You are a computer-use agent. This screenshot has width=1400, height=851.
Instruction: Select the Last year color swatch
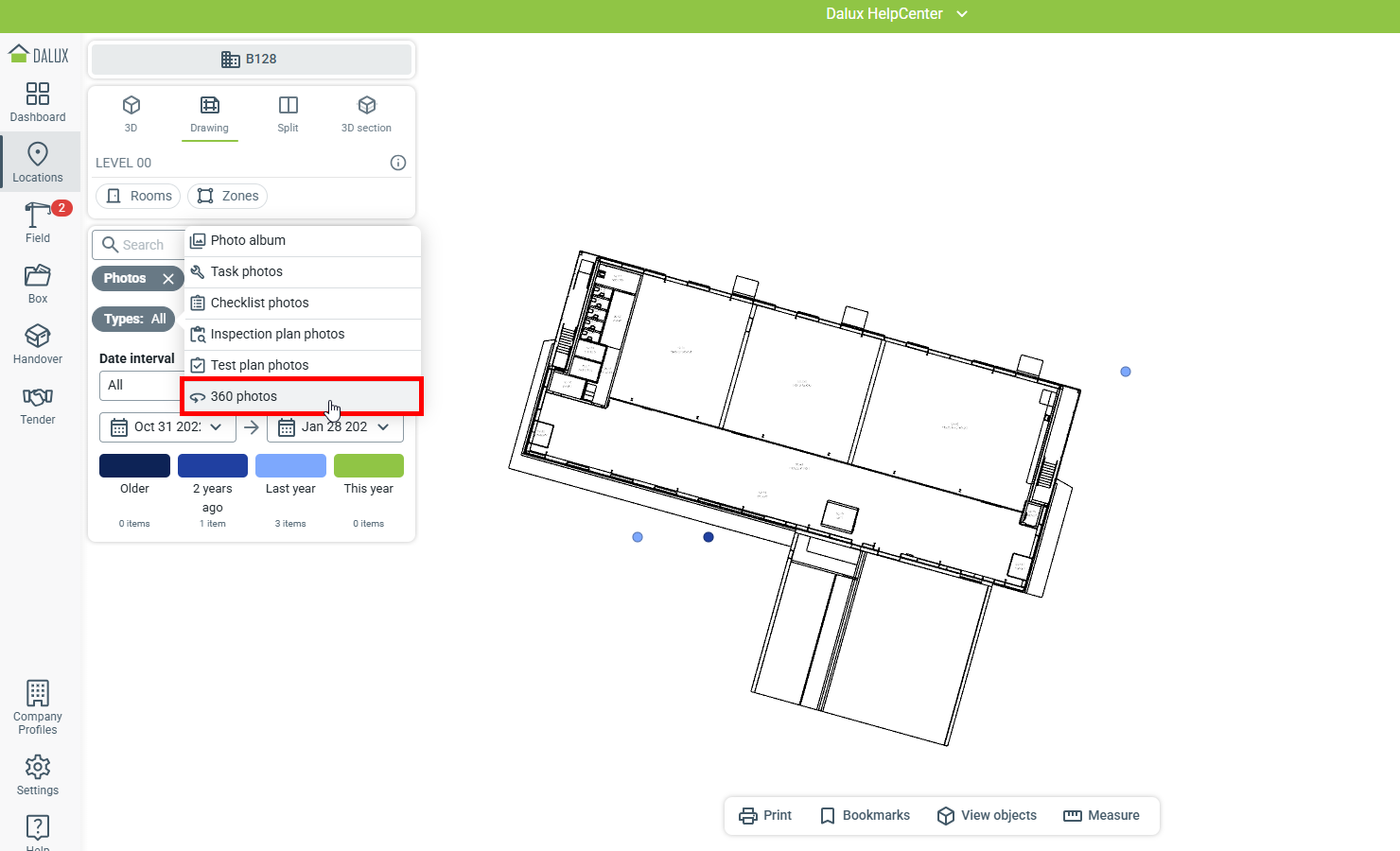(x=290, y=466)
